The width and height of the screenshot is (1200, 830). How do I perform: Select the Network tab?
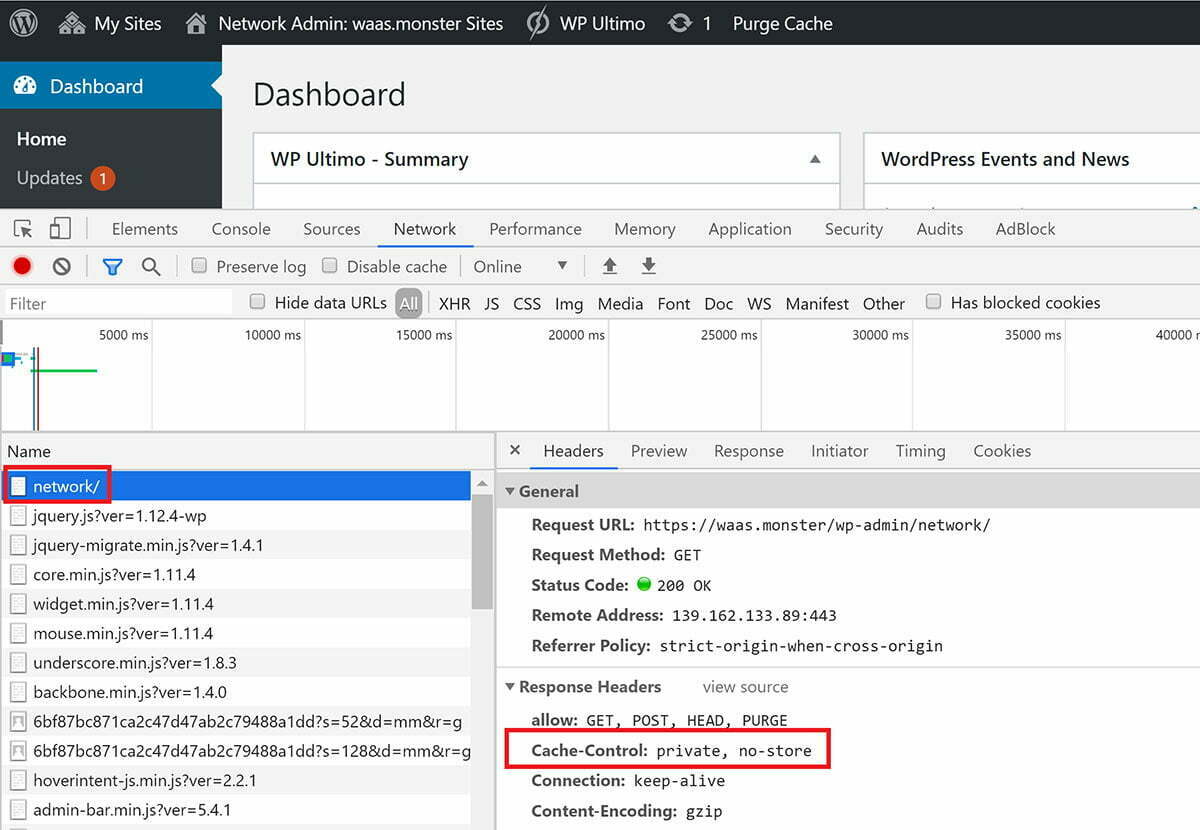(x=425, y=229)
